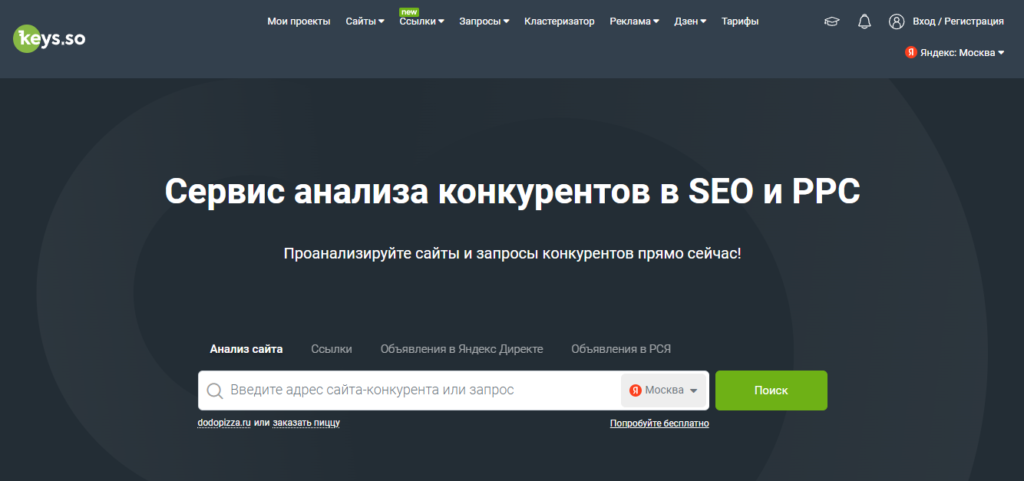
Task: Click the Yandex icon in Москва selector
Action: click(x=635, y=390)
